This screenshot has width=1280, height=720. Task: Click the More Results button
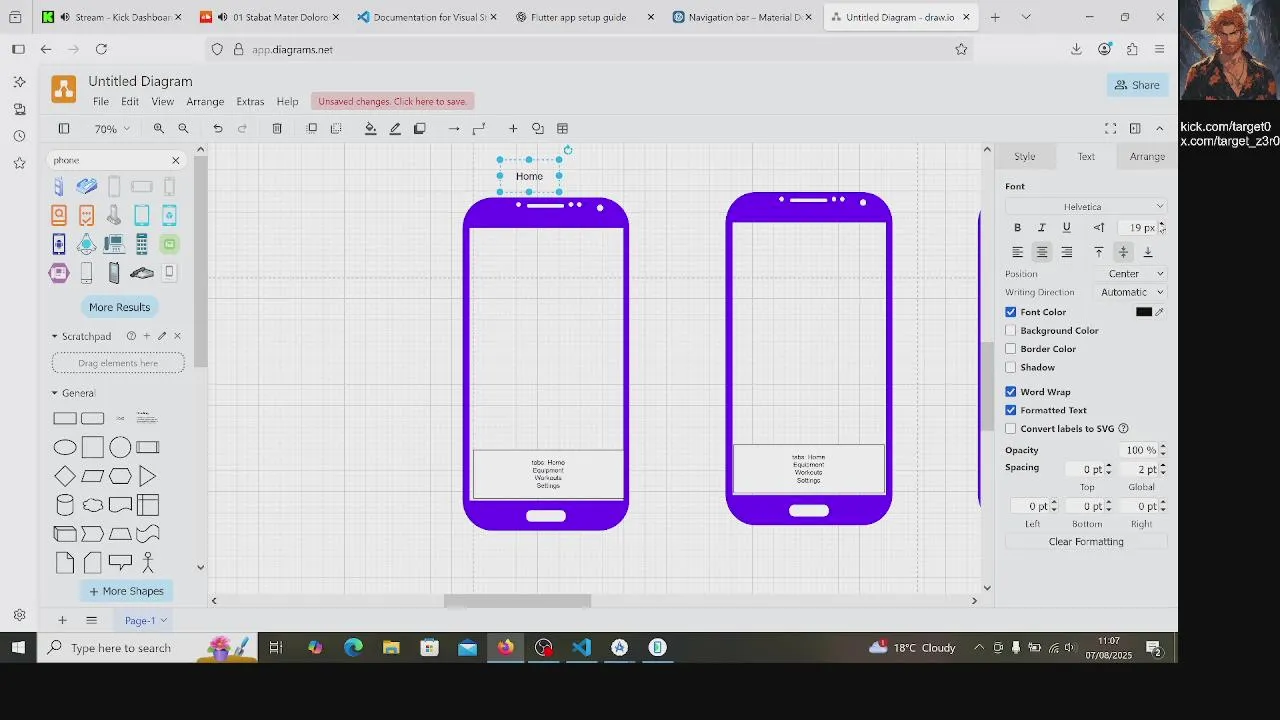pyautogui.click(x=119, y=307)
